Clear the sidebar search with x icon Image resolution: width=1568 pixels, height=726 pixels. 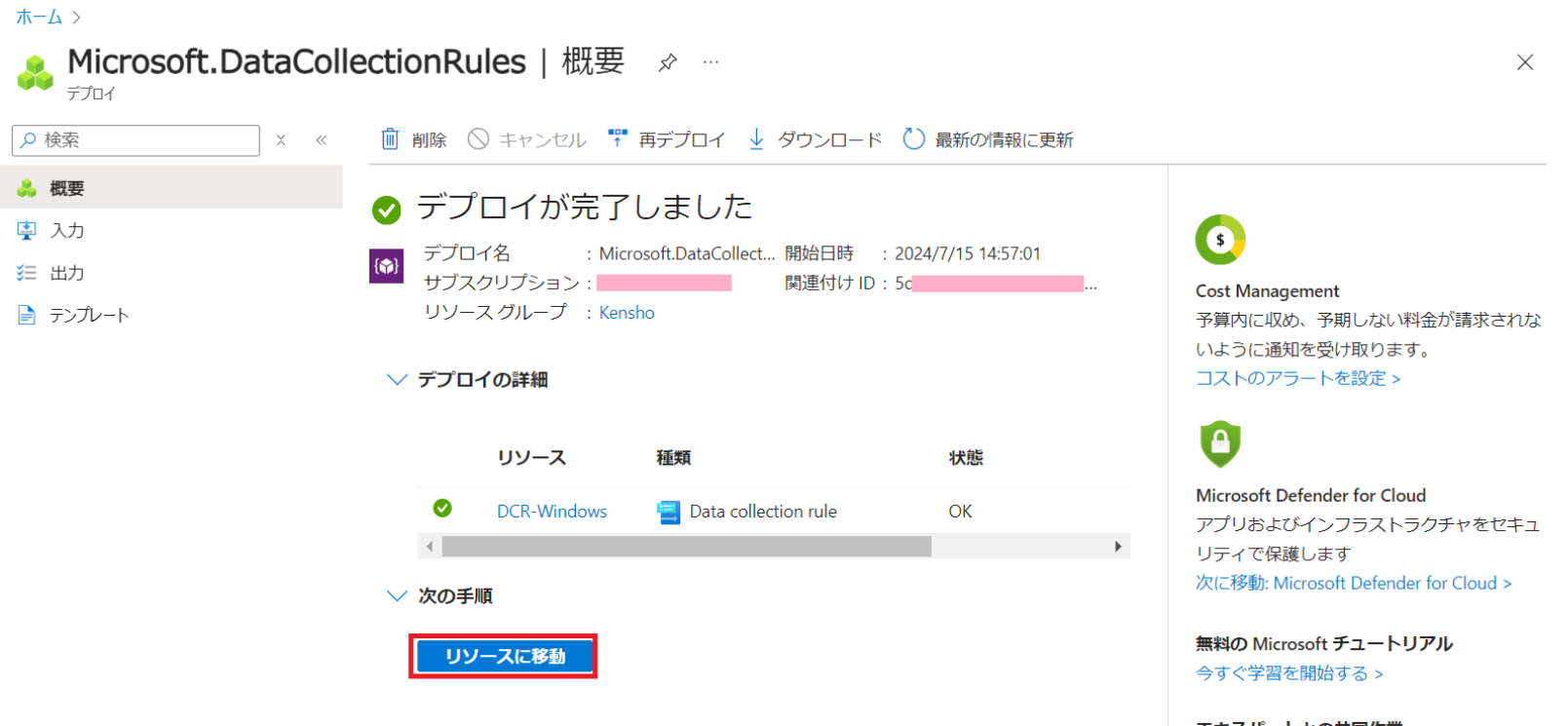281,140
